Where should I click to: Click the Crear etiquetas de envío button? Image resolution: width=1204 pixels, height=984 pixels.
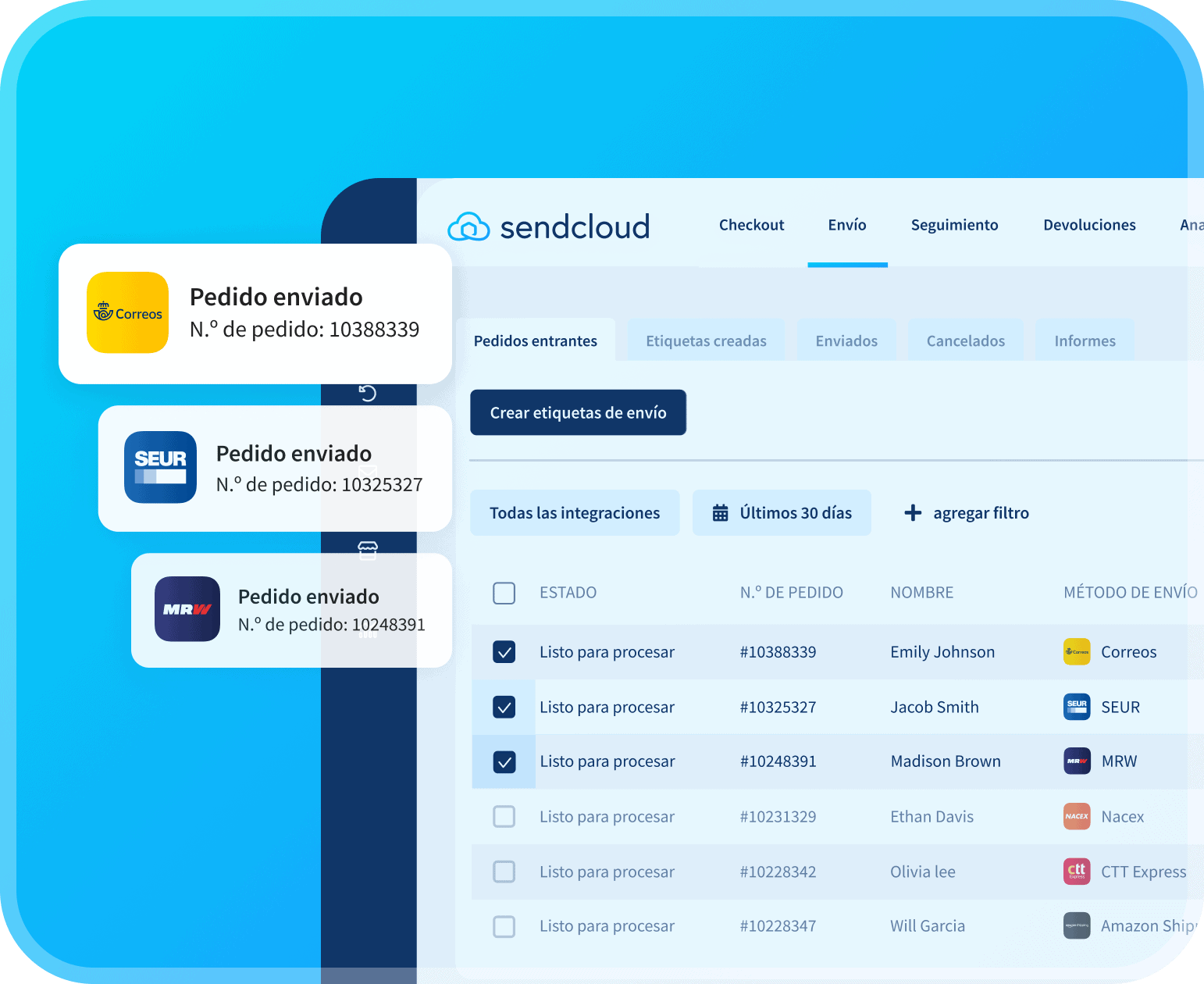[578, 412]
